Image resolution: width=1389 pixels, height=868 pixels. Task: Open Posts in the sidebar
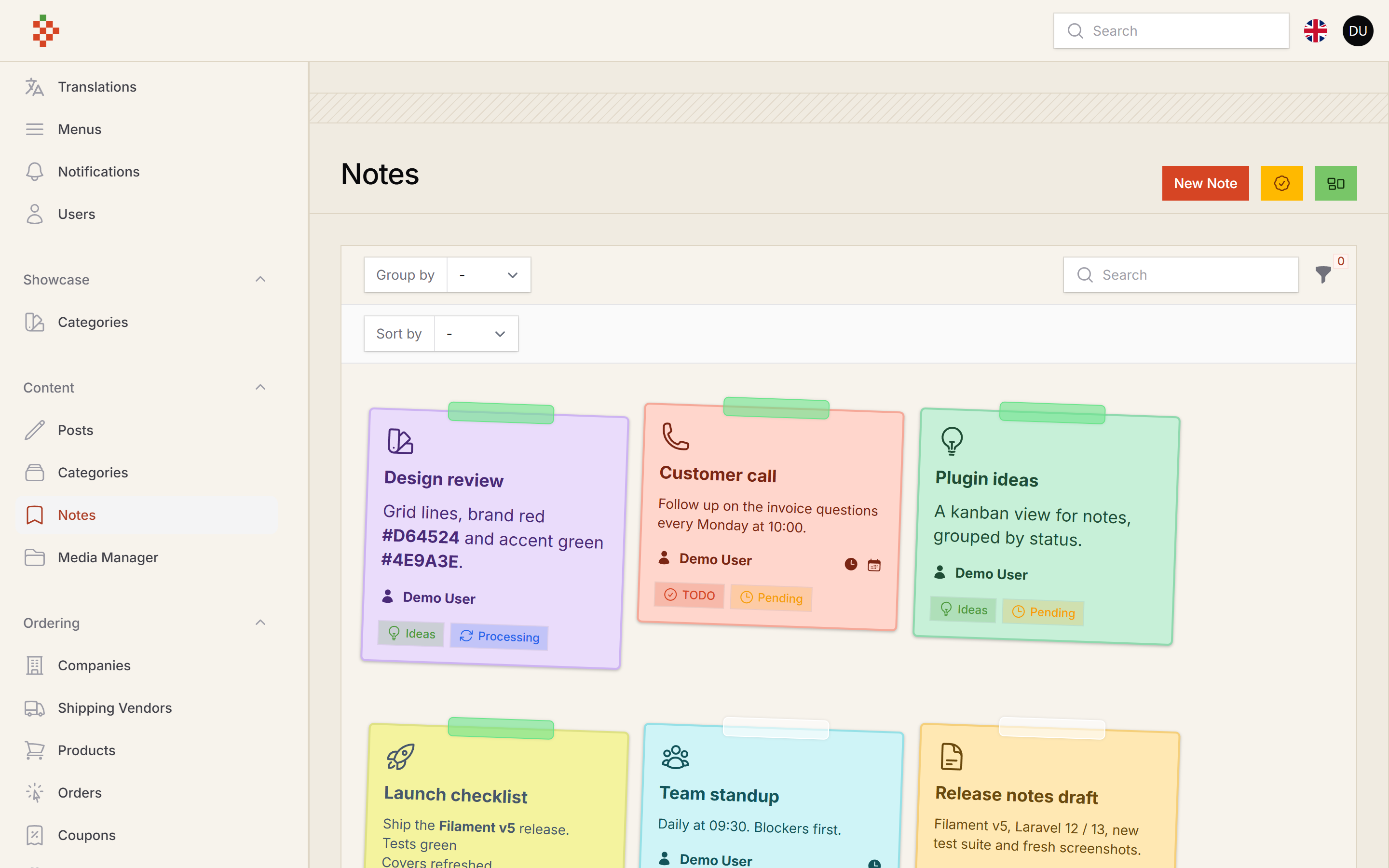(147, 430)
